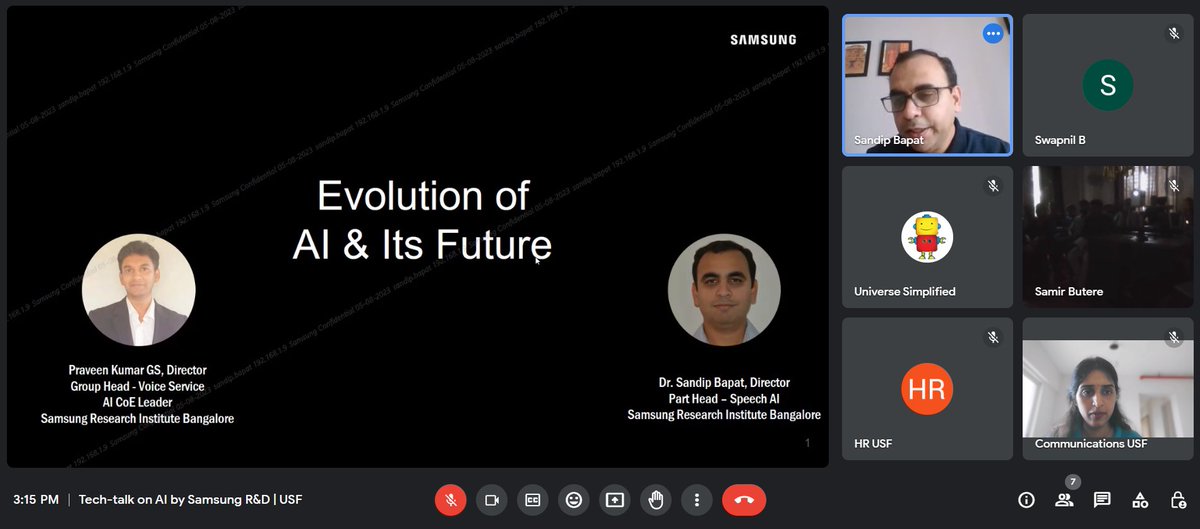The width and height of the screenshot is (1200, 529).
Task: Open the chat with everyone panel
Action: tap(1102, 499)
